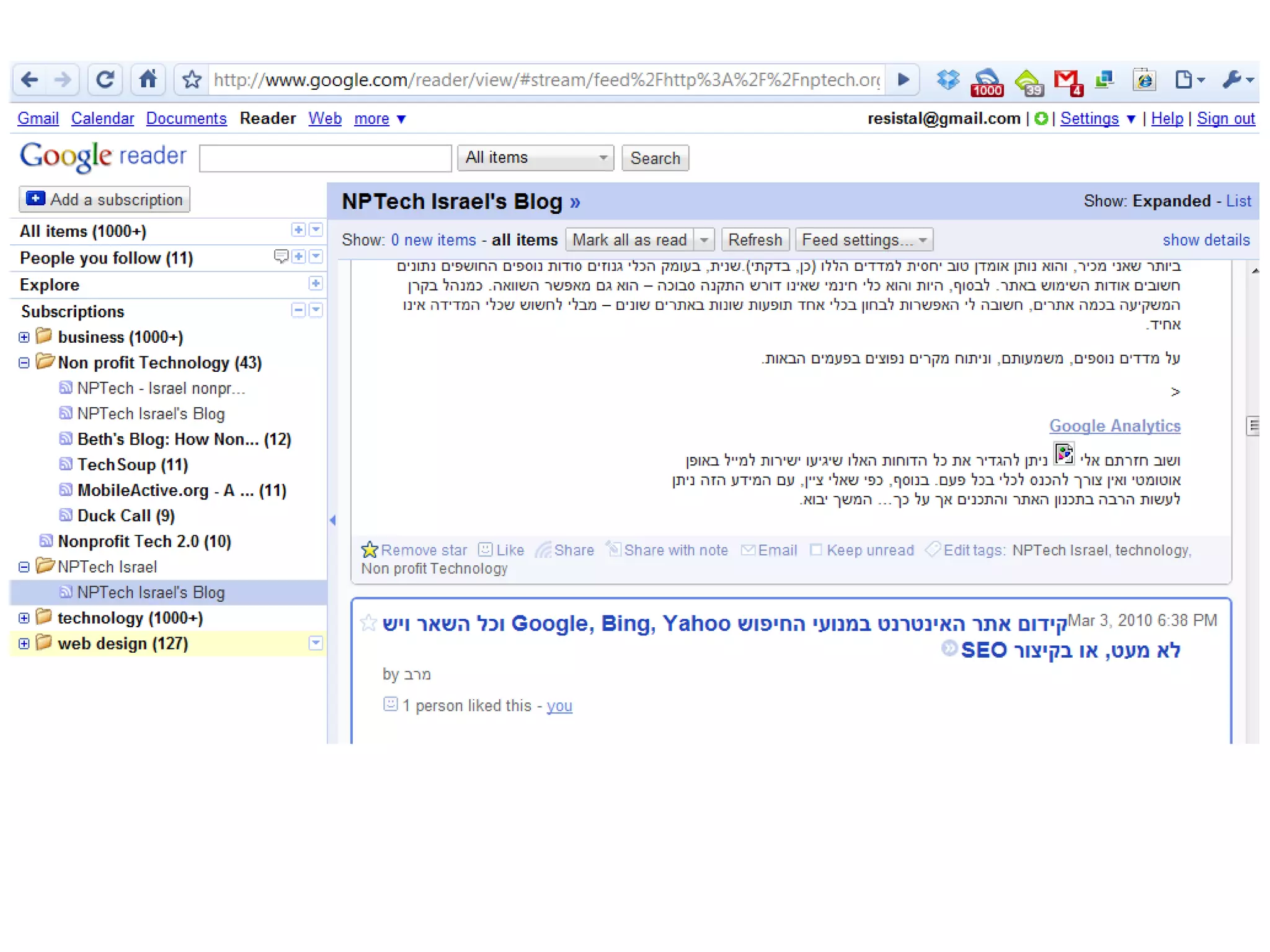1270x952 pixels.
Task: Click the browser reload icon
Action: coord(104,79)
